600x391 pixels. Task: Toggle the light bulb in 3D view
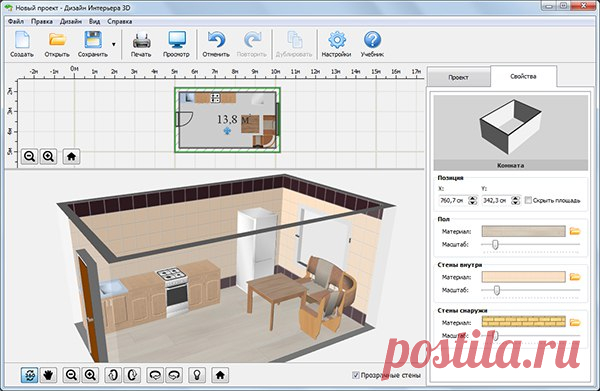click(x=197, y=375)
